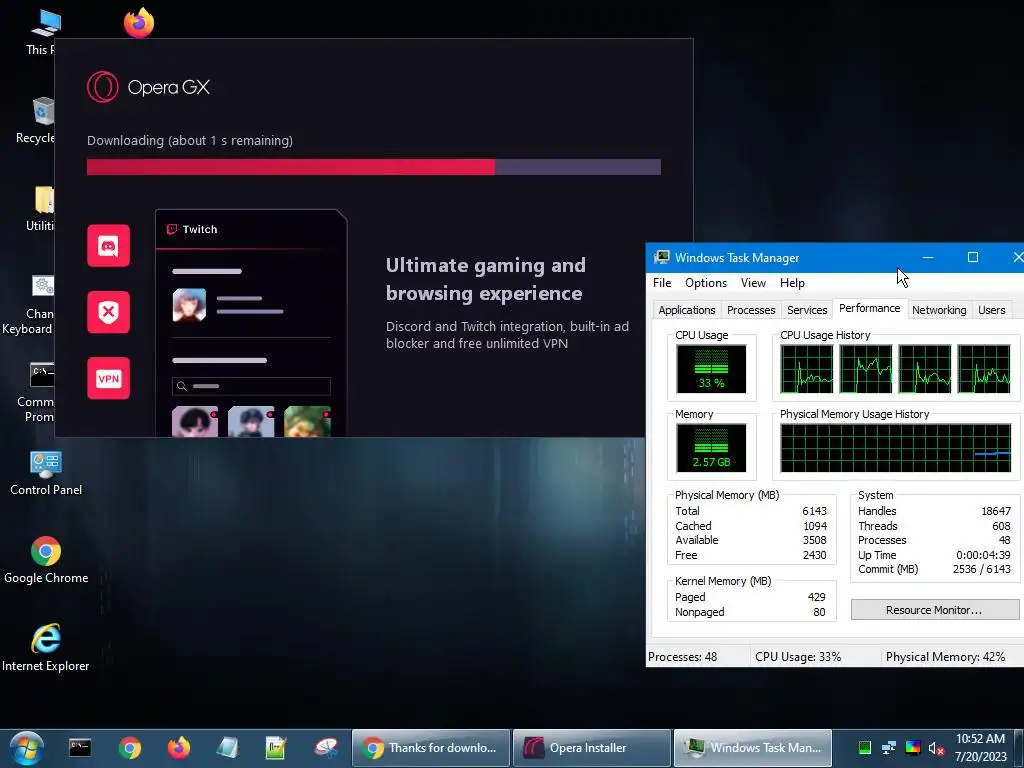Click the CPU Usage 33 % gauge

click(711, 369)
